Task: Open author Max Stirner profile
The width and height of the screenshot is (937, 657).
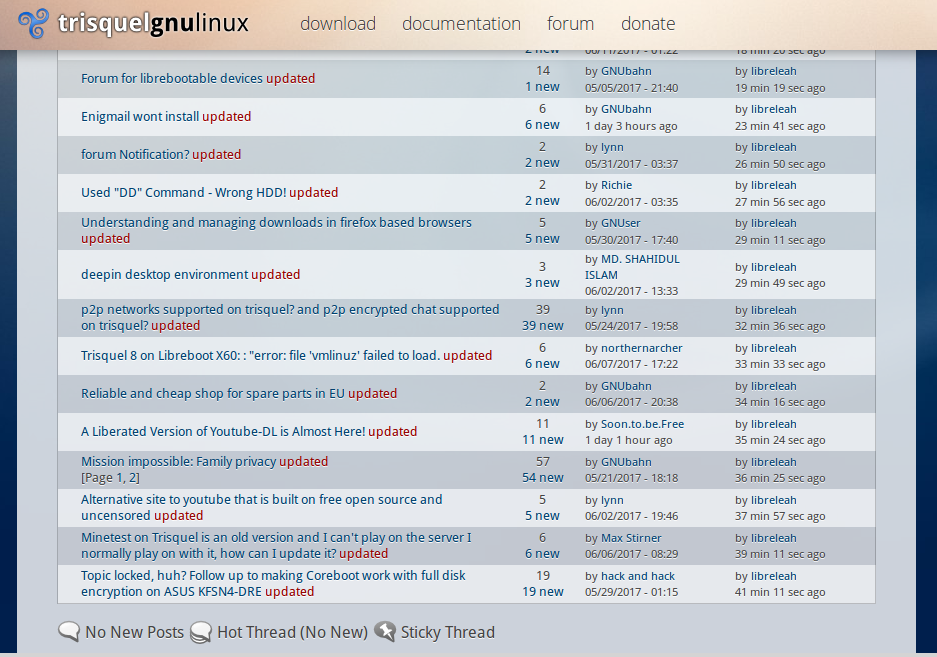Action: 631,538
